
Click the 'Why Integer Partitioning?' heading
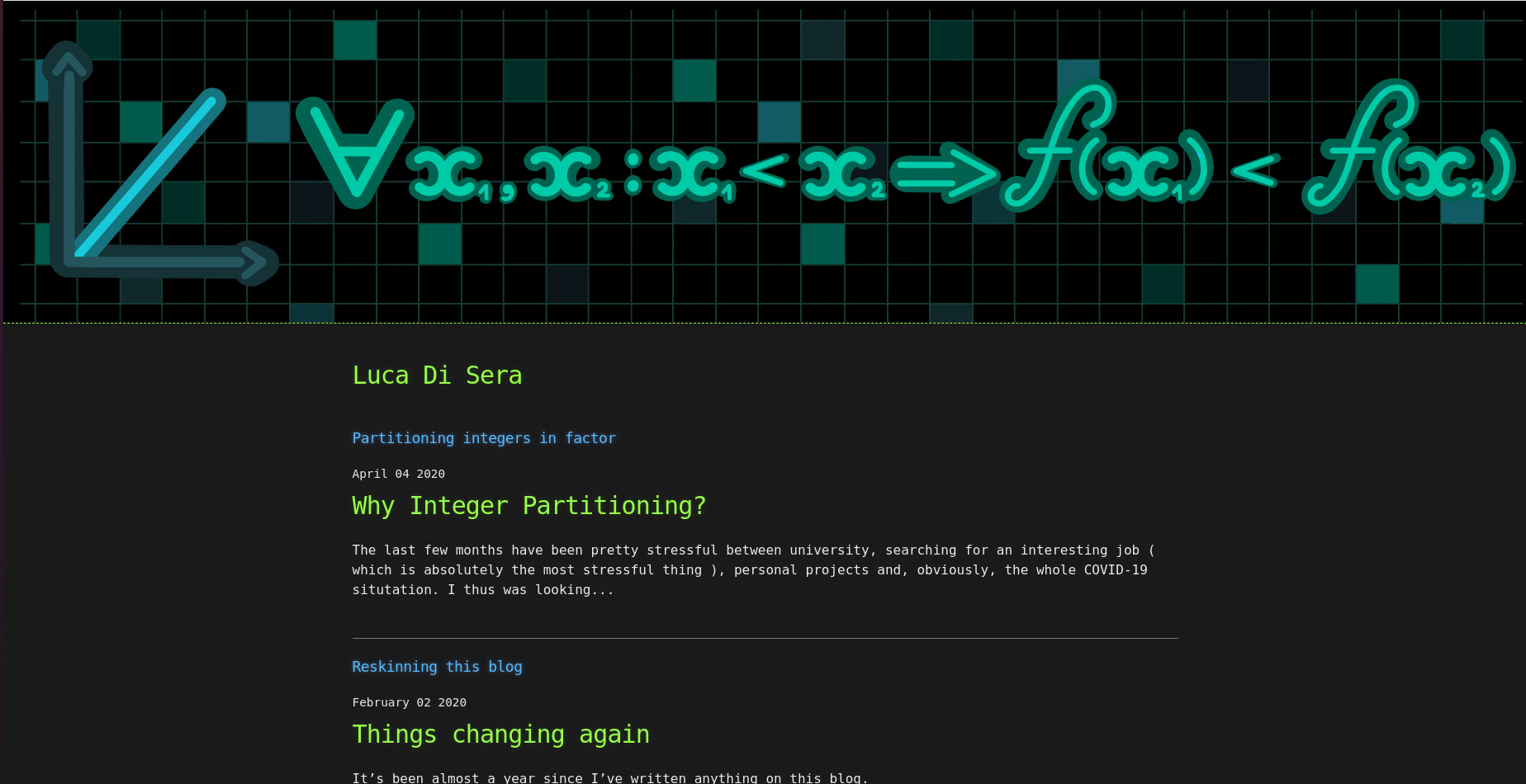528,506
